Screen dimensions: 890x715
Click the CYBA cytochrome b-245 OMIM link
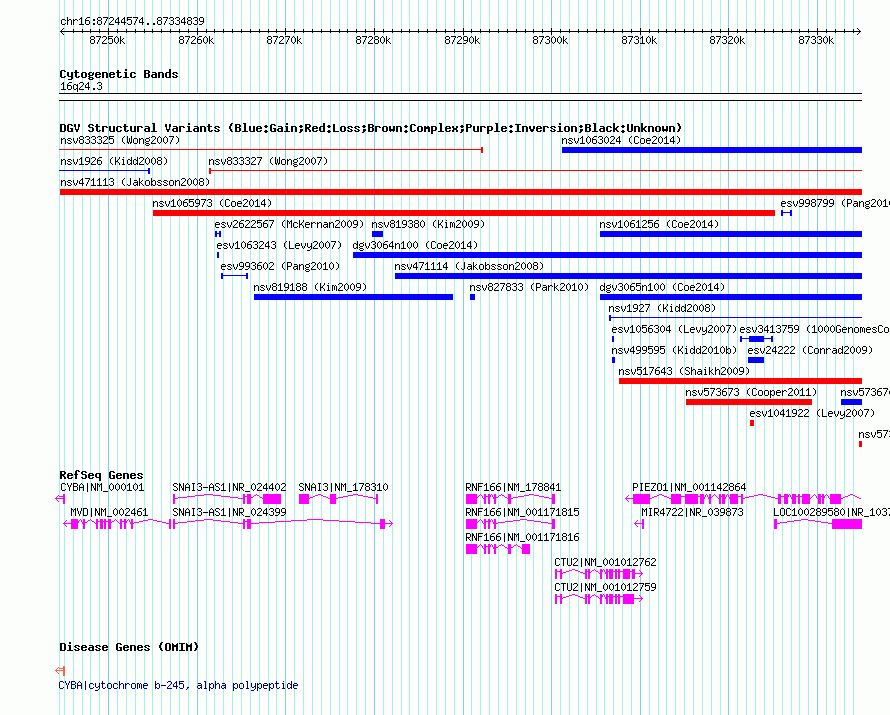click(178, 685)
